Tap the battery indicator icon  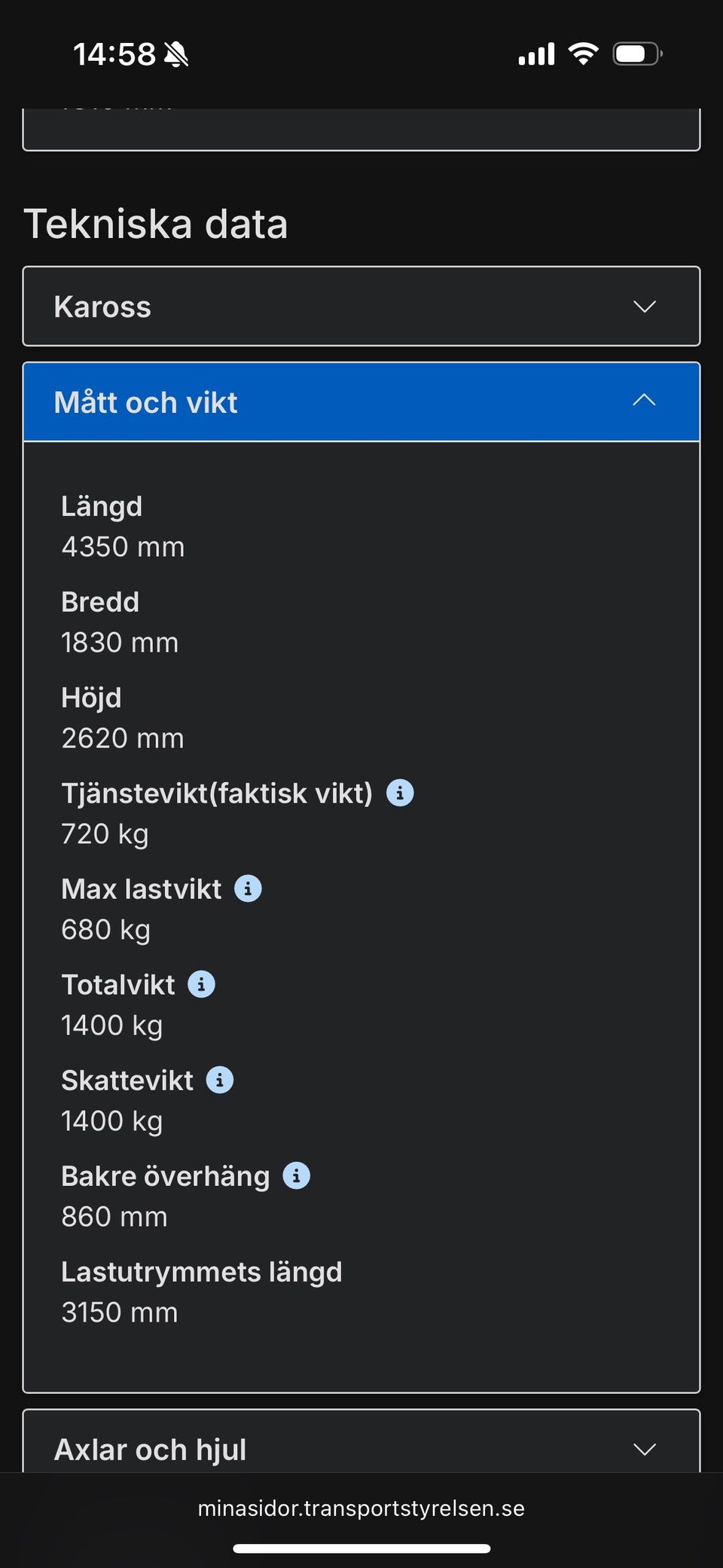(636, 53)
